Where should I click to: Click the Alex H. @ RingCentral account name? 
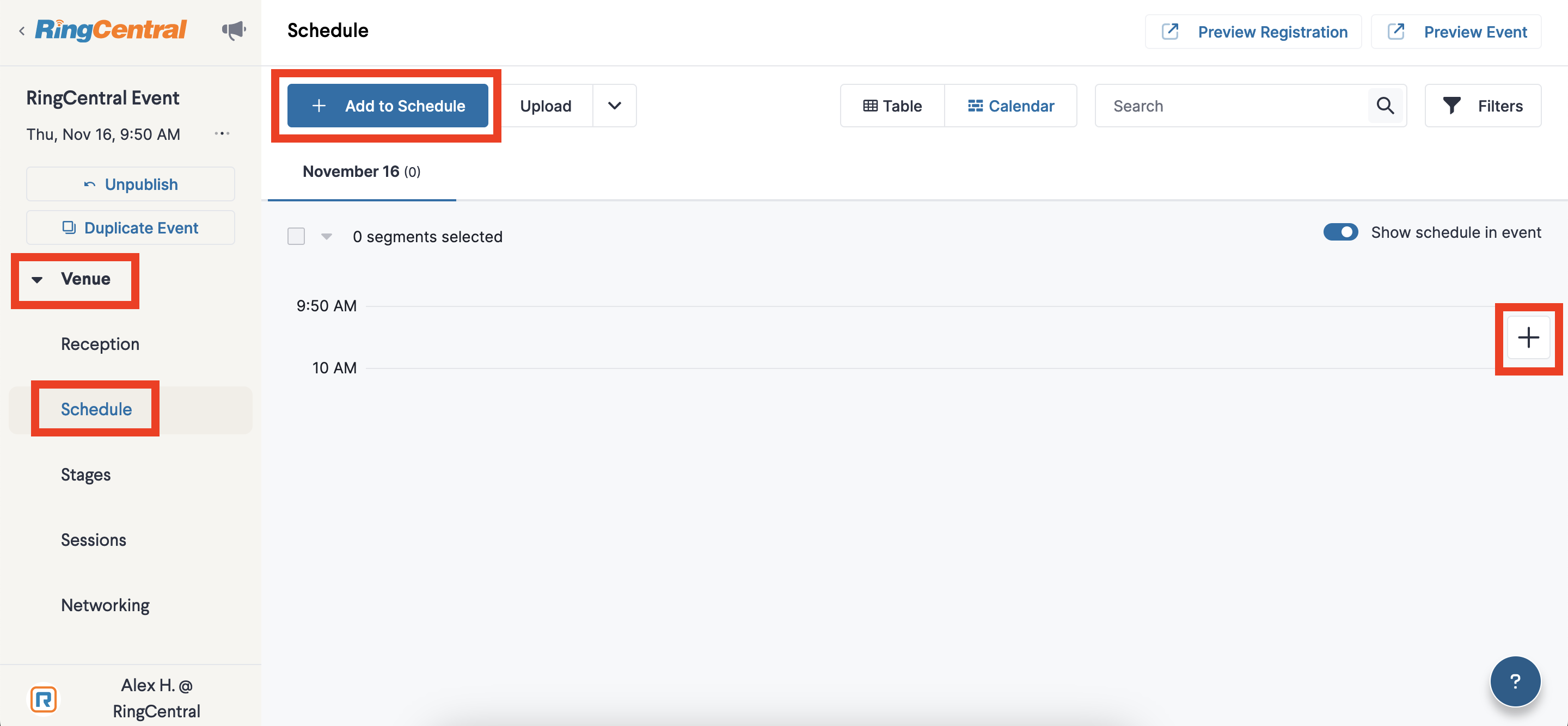click(156, 698)
